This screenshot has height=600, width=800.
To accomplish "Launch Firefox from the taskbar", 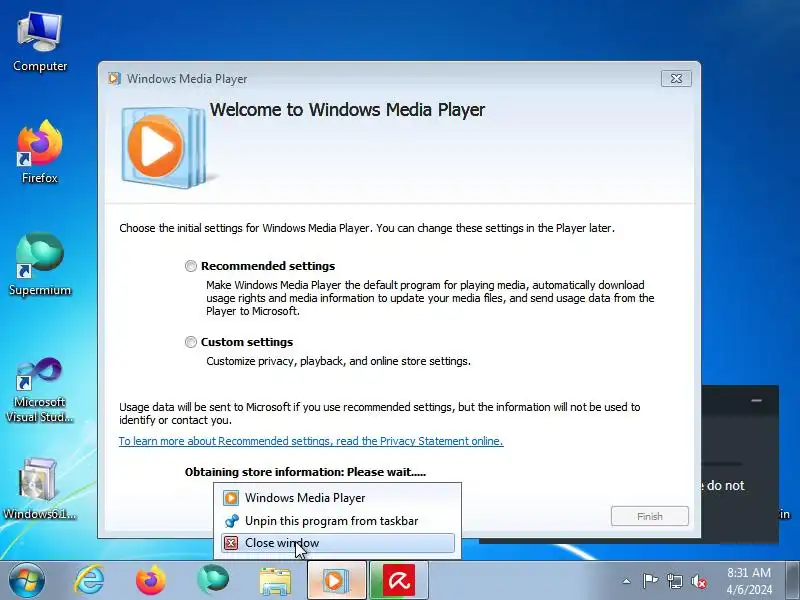I will [x=151, y=581].
